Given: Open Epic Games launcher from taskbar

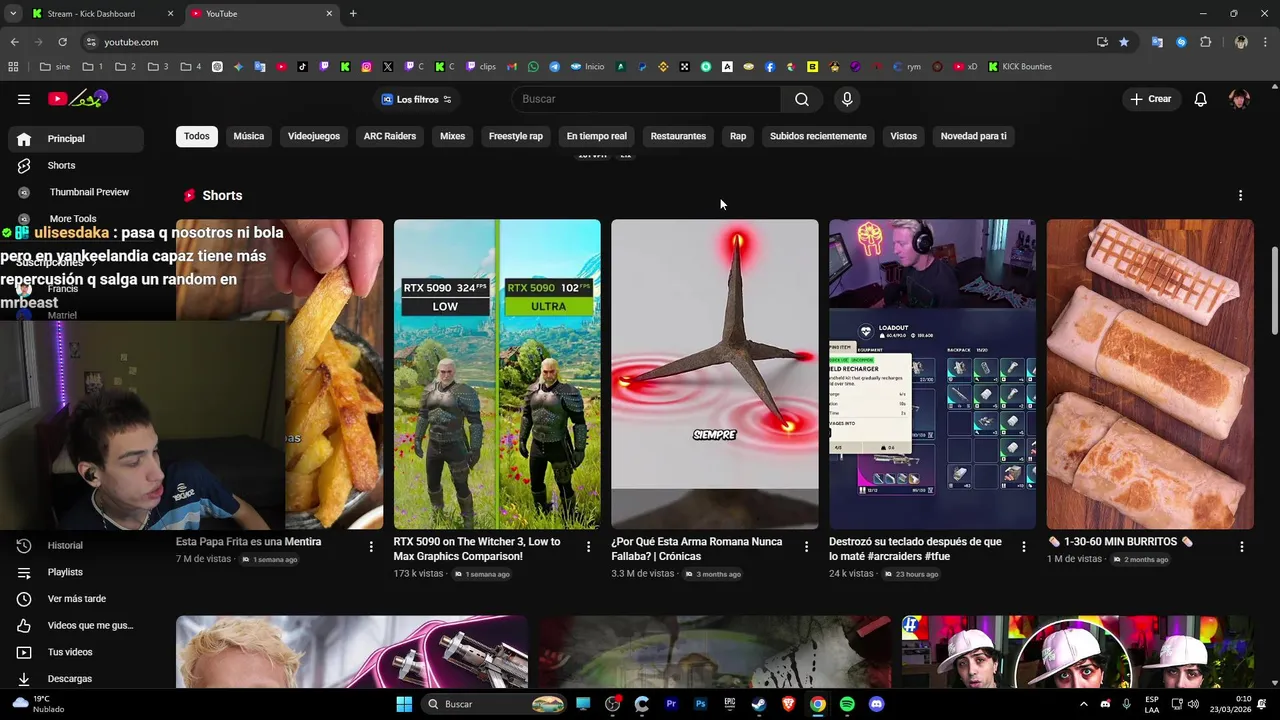Looking at the screenshot, I should click(x=730, y=704).
